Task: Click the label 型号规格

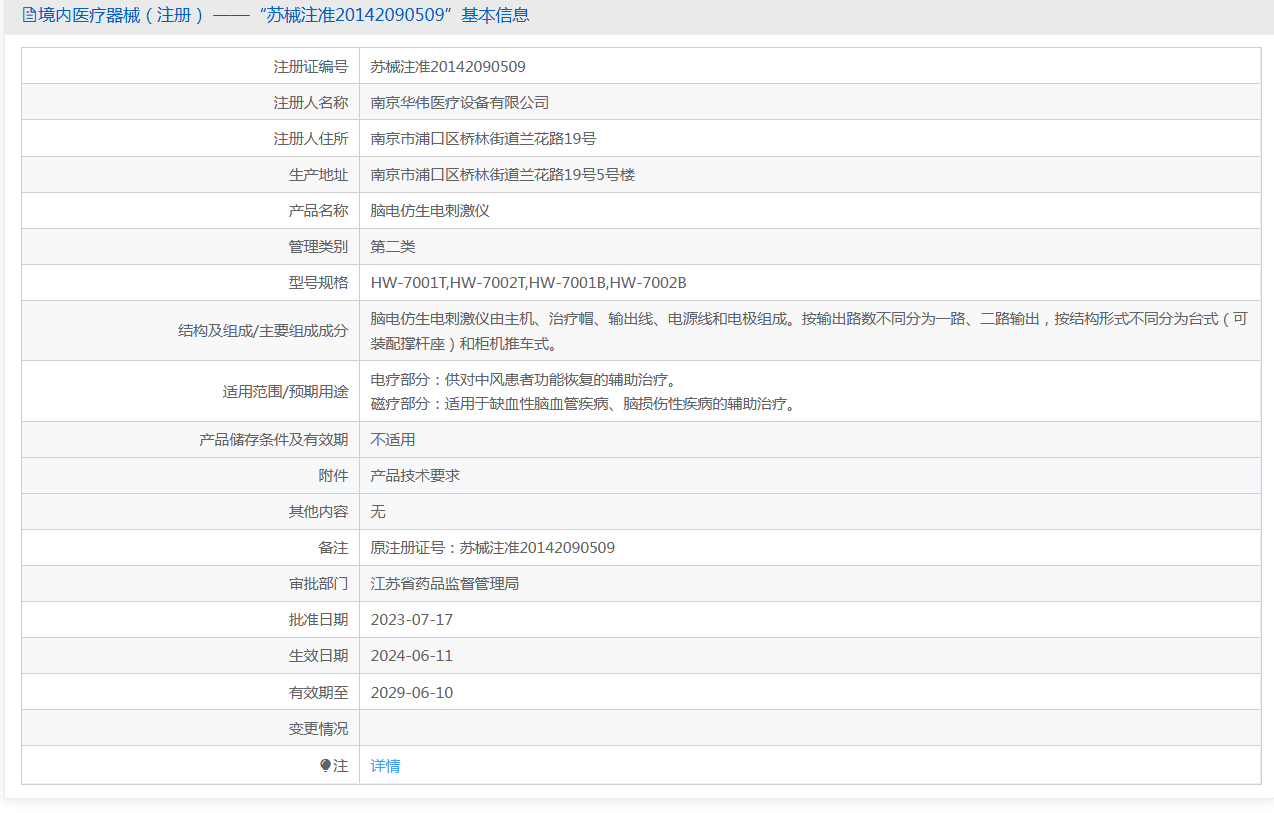Action: tap(319, 283)
